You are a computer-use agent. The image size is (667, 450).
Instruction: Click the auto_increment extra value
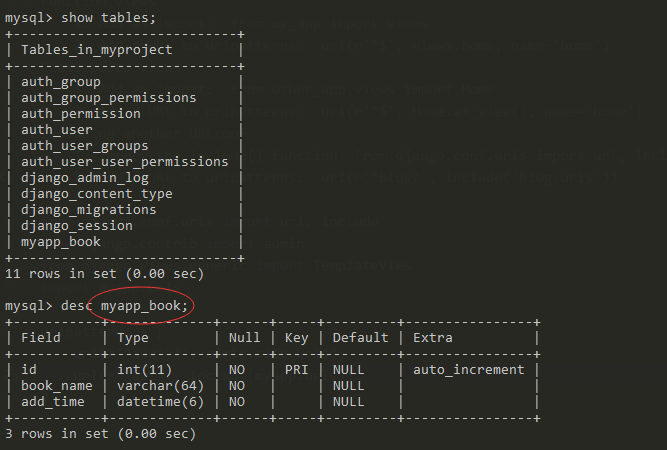point(468,369)
